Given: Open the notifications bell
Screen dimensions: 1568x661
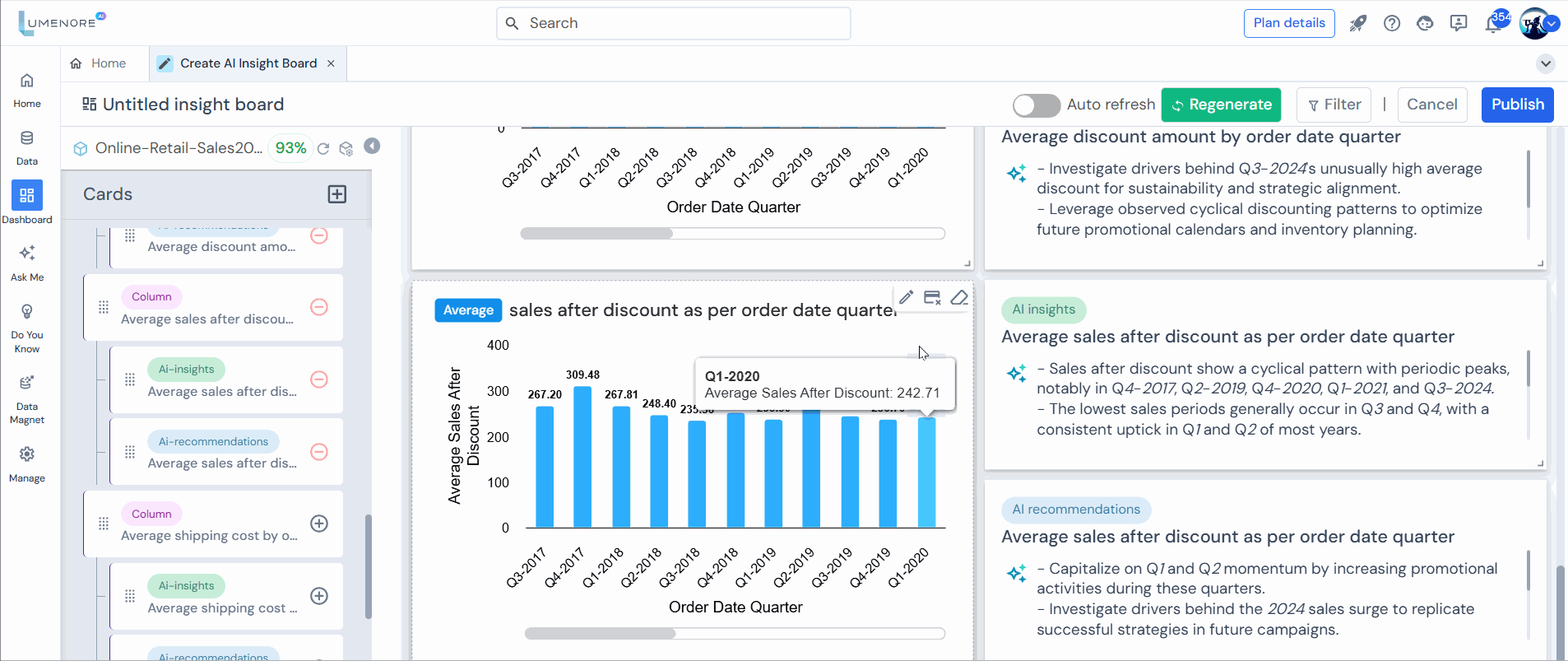Looking at the screenshot, I should click(x=1493, y=23).
